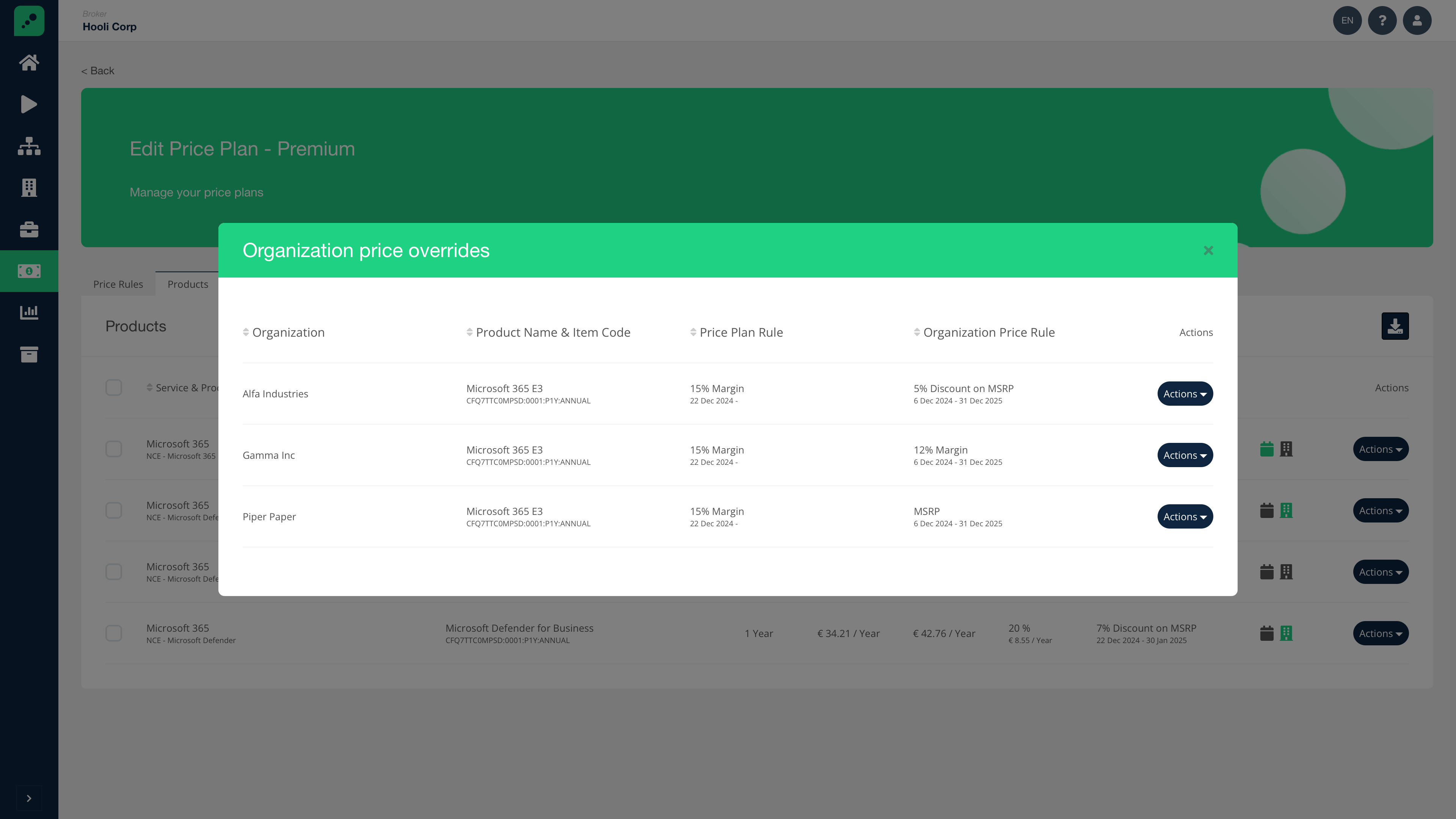The image size is (1456, 819).
Task: Open Actions dropdown for Piper Paper
Action: (1185, 516)
